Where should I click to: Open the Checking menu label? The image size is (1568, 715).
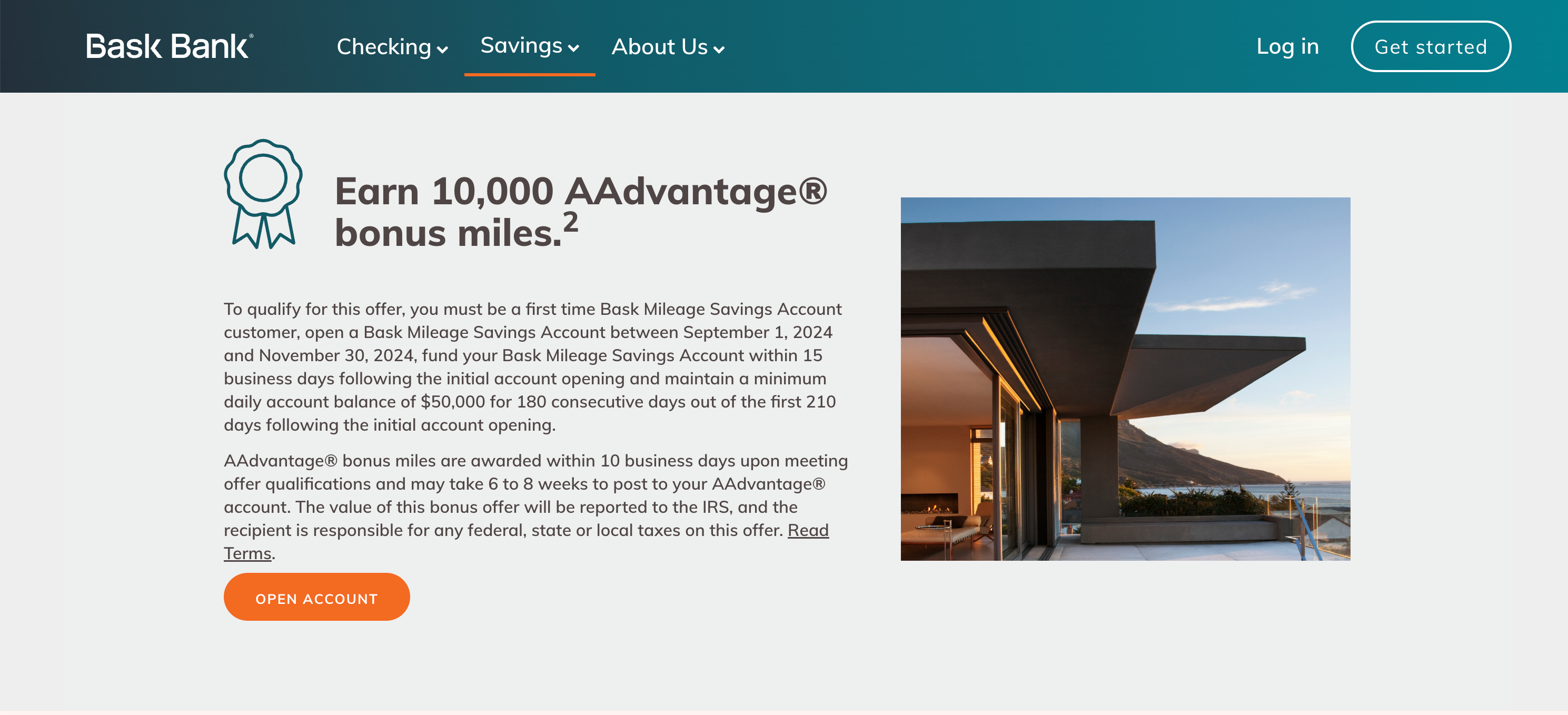[383, 47]
